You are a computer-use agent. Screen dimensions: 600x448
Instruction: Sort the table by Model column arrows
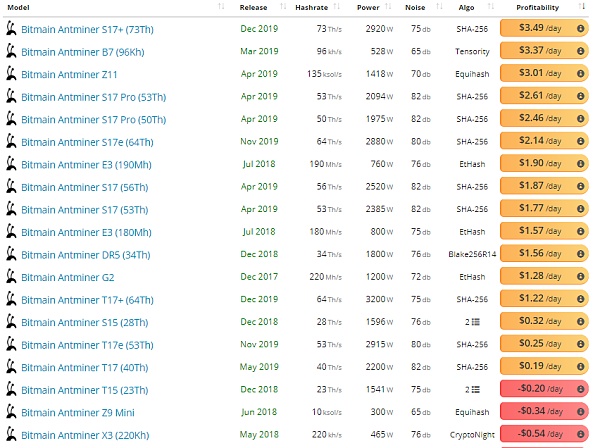[x=221, y=7]
